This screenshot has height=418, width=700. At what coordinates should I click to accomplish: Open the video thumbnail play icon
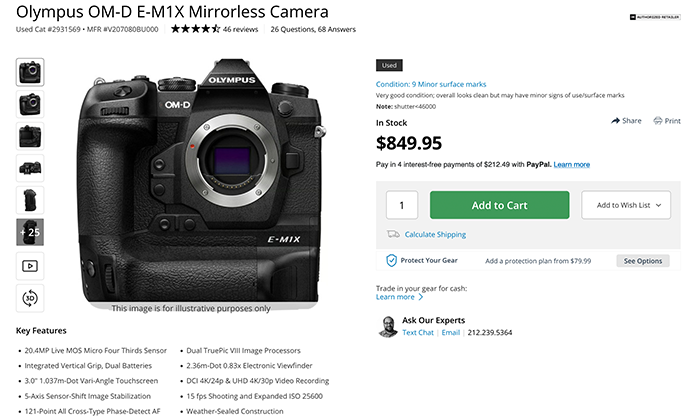[x=30, y=266]
